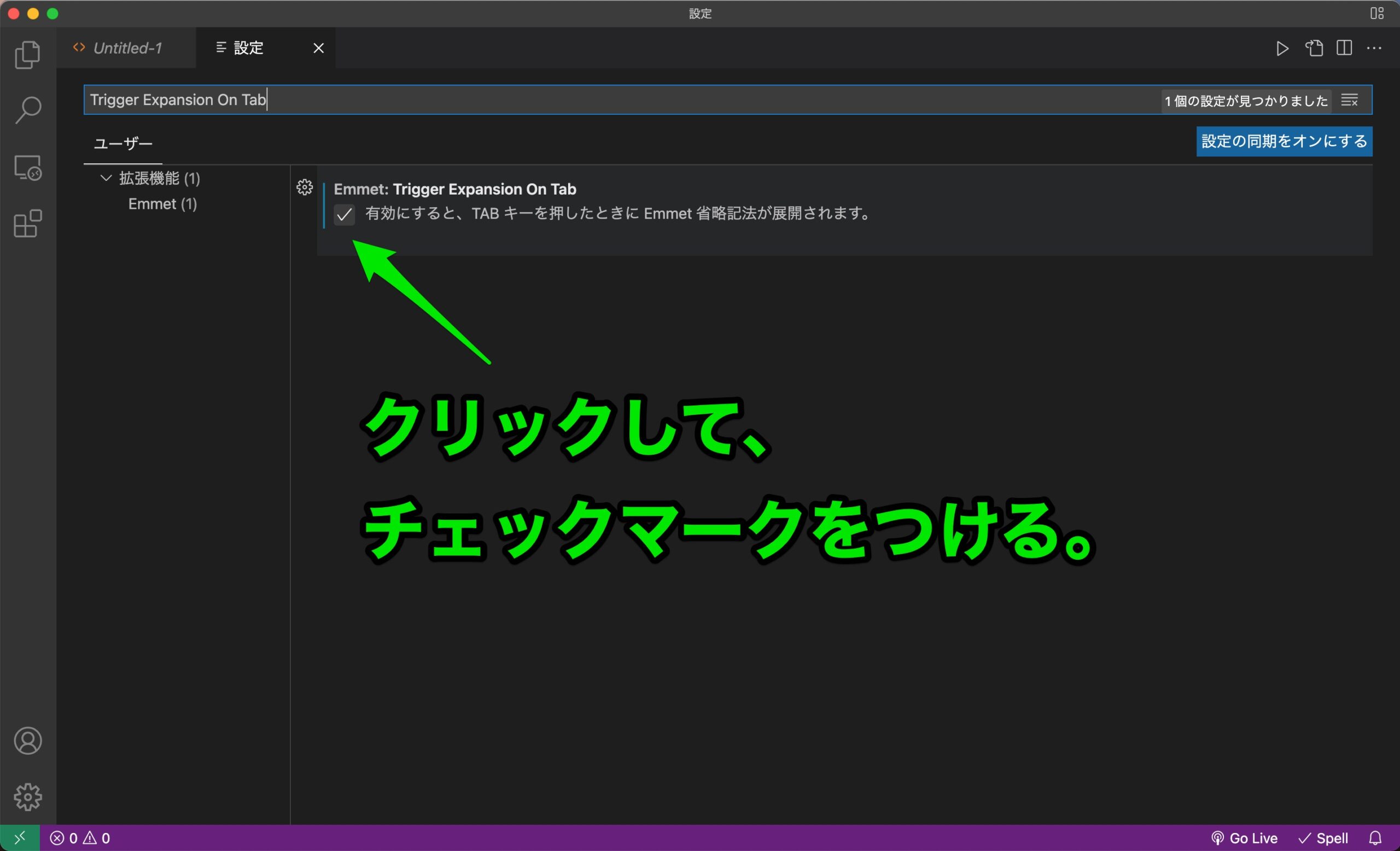Close the 設定 tab
1400x851 pixels.
[319, 48]
